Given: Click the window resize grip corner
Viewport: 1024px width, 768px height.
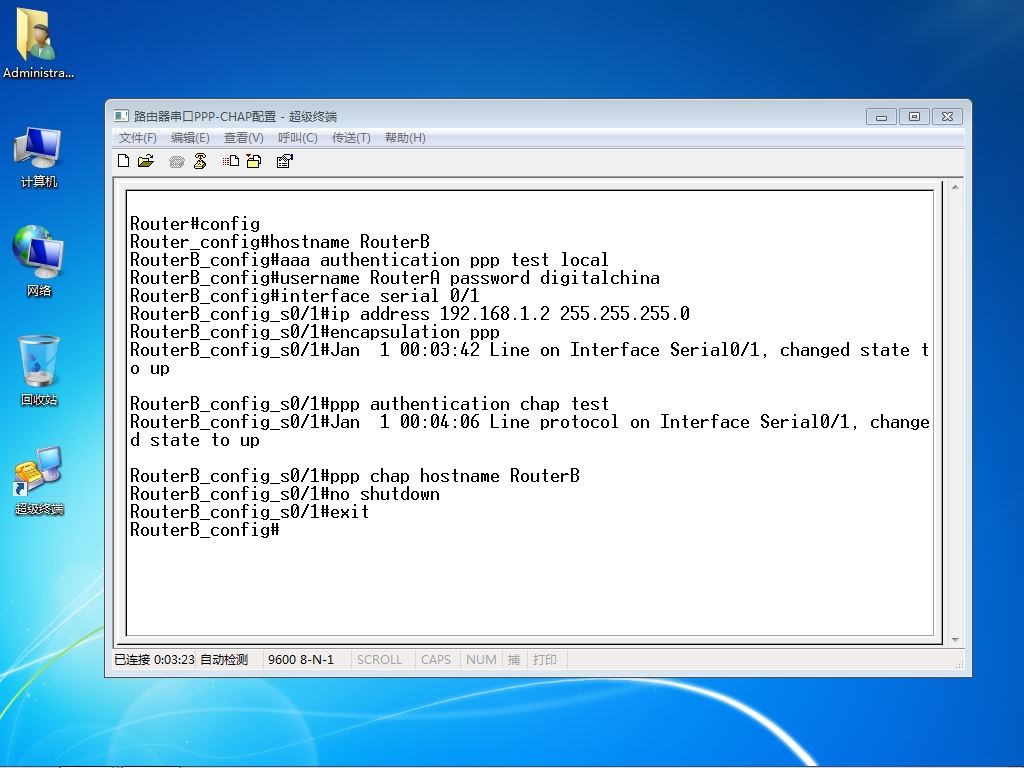Looking at the screenshot, I should (959, 664).
